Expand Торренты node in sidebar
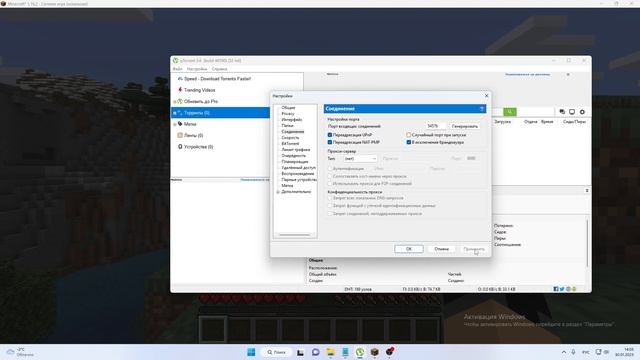Image resolution: width=640 pixels, height=360 pixels. (175, 113)
